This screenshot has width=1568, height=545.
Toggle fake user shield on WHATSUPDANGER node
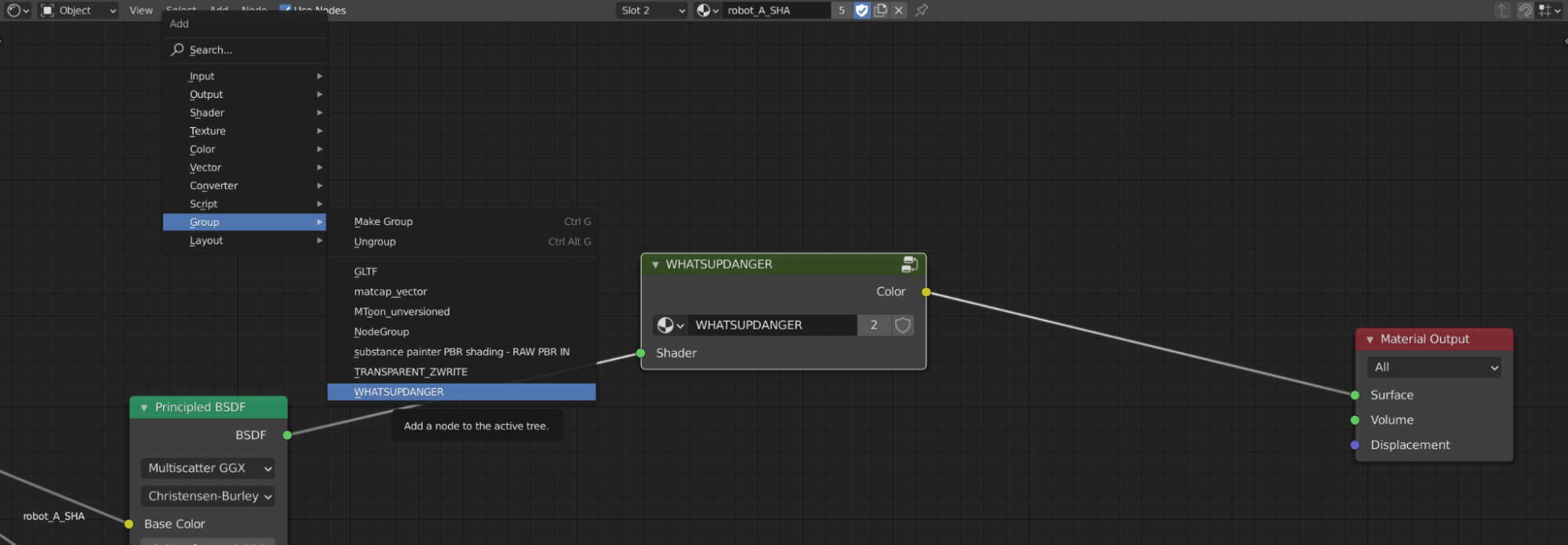coord(903,325)
